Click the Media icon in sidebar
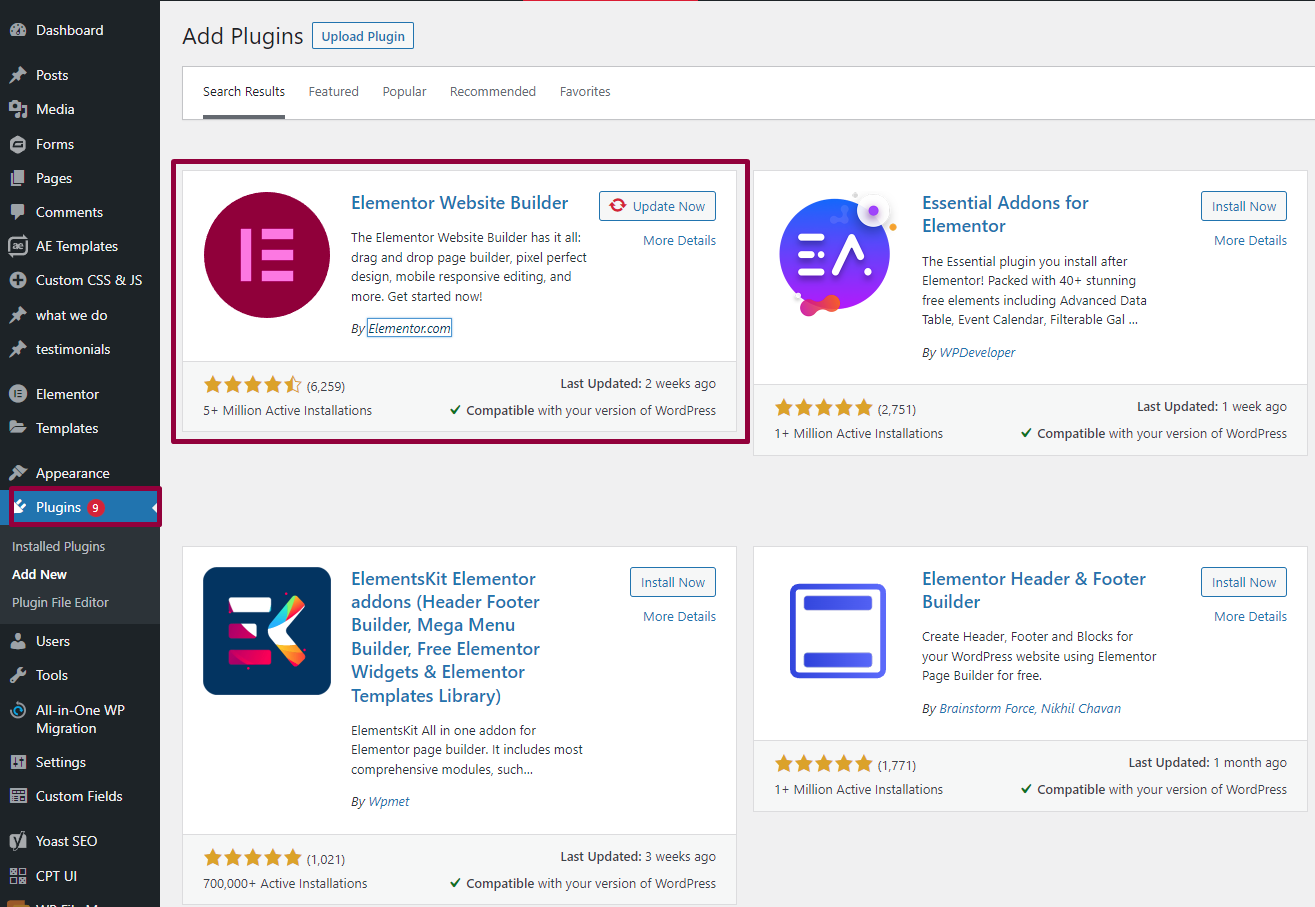1315x907 pixels. (x=18, y=109)
